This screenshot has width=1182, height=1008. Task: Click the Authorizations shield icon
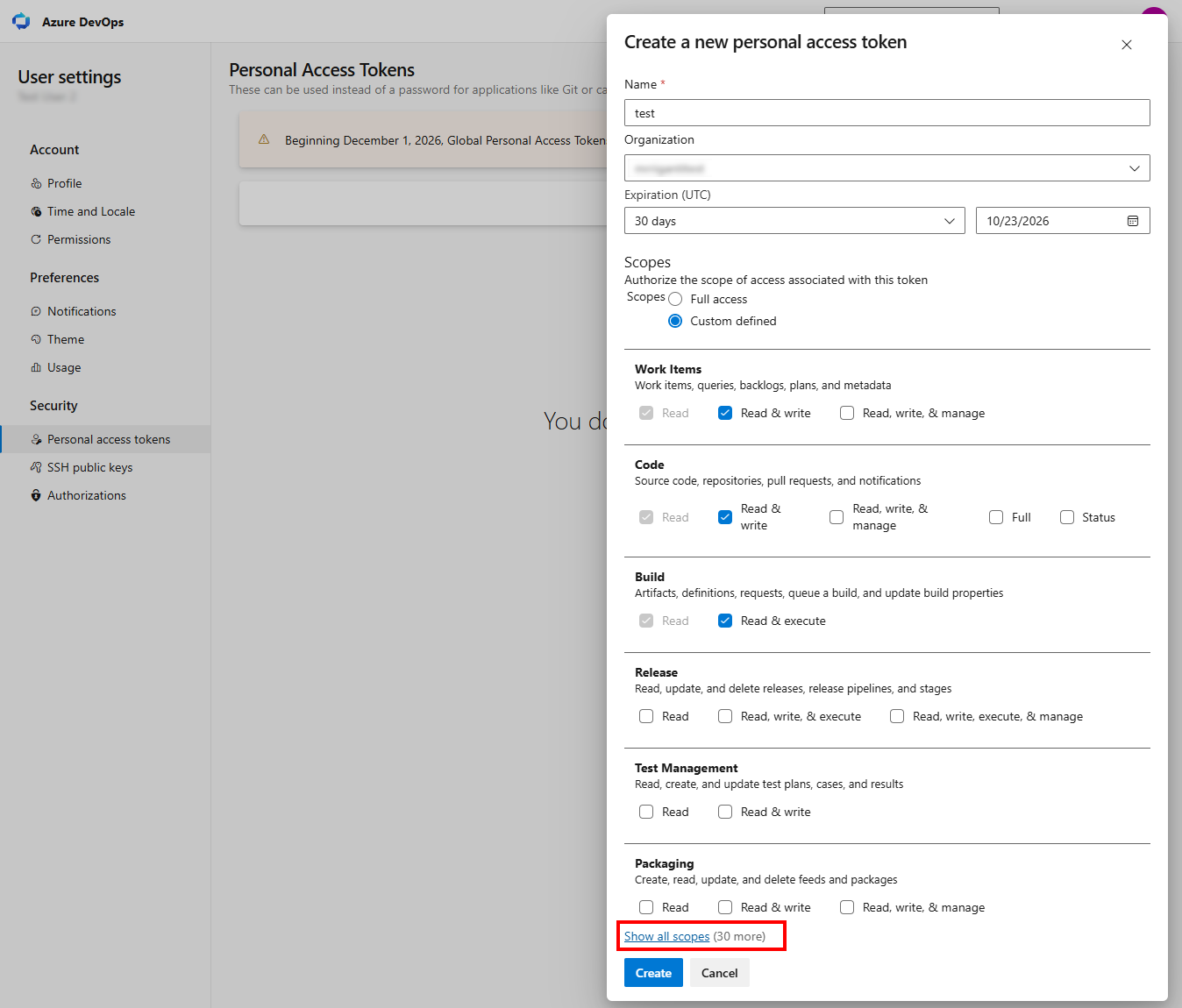tap(36, 495)
